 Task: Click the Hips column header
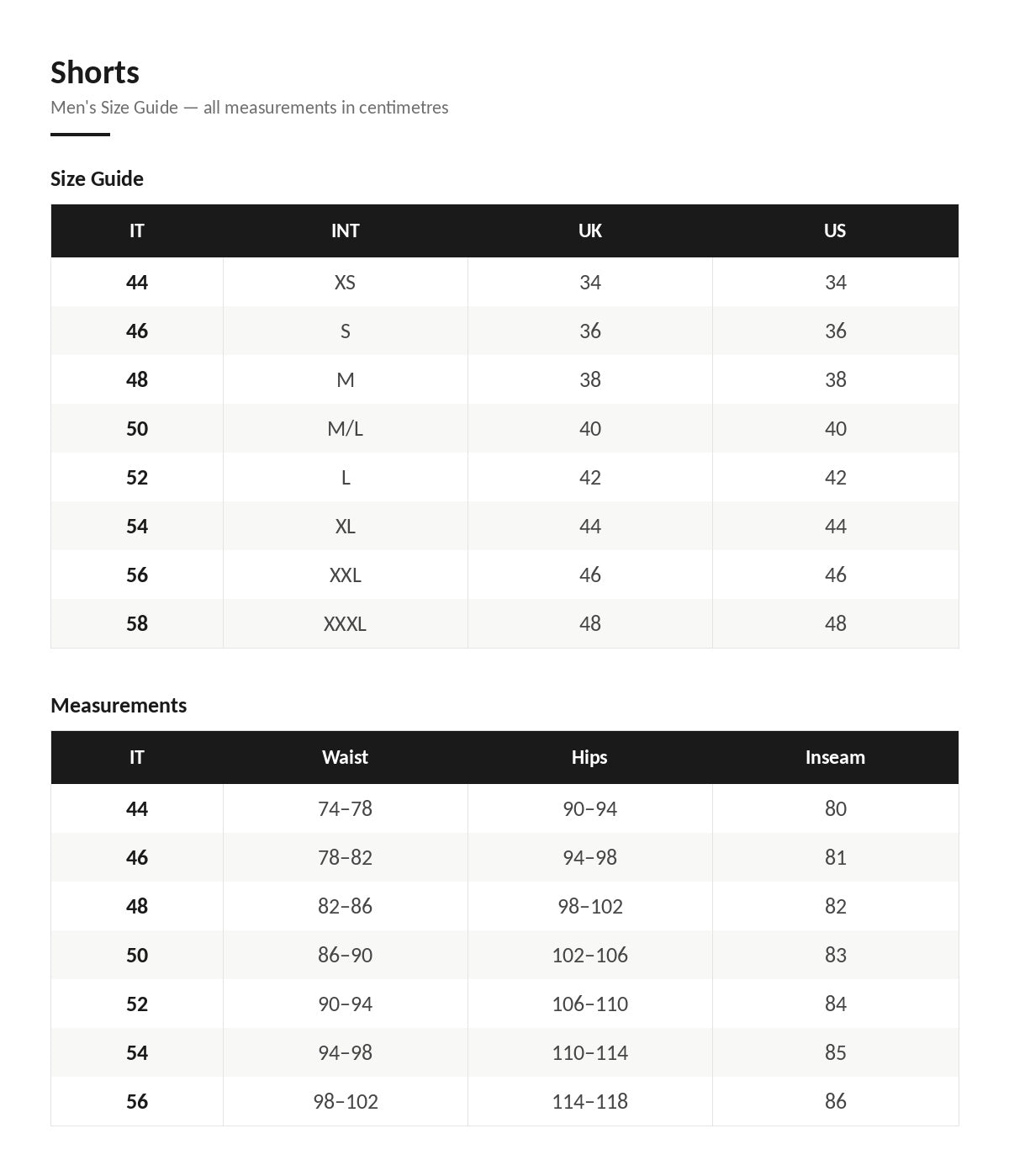589,757
